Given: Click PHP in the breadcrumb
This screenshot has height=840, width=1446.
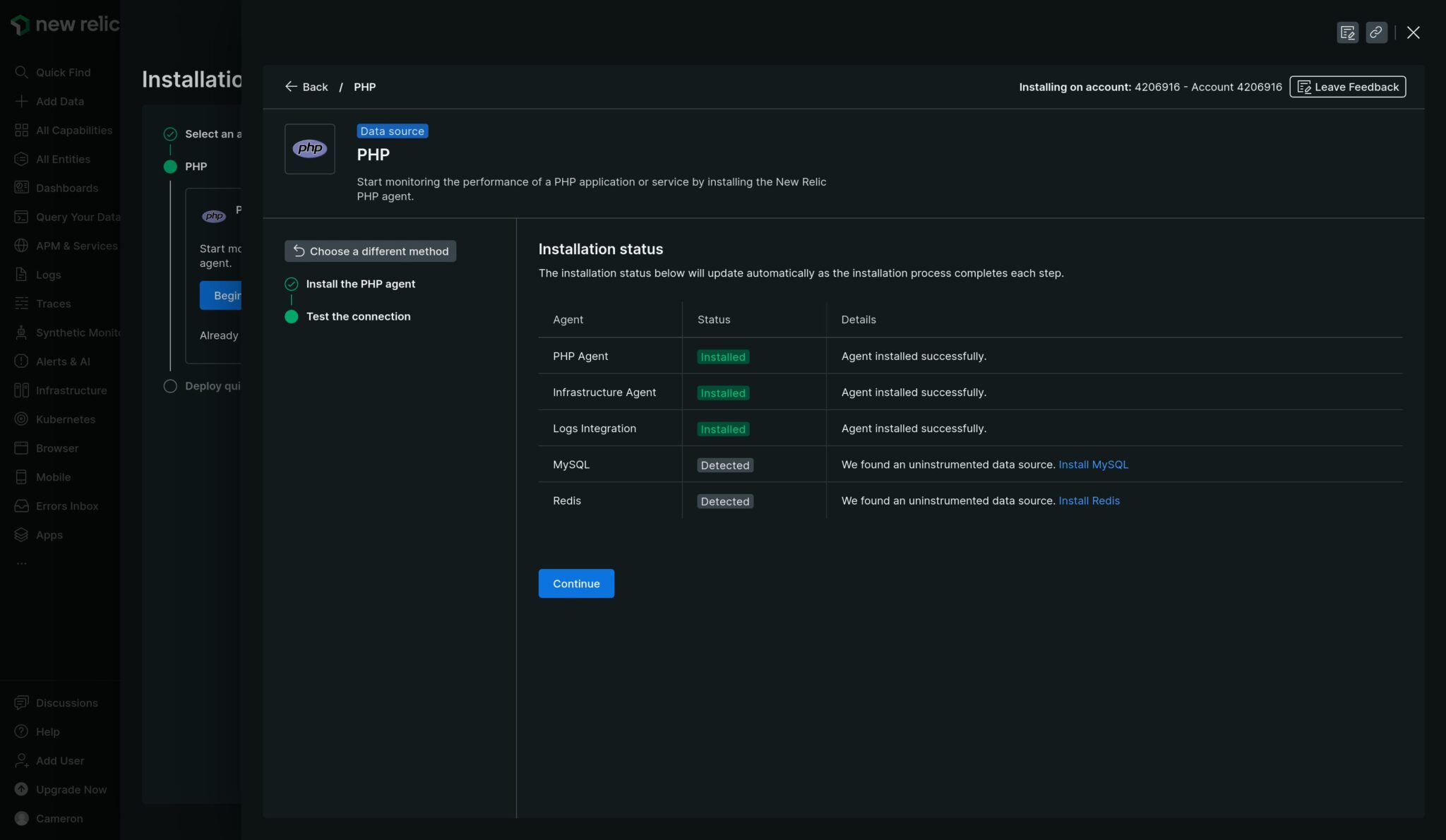Looking at the screenshot, I should tap(364, 87).
